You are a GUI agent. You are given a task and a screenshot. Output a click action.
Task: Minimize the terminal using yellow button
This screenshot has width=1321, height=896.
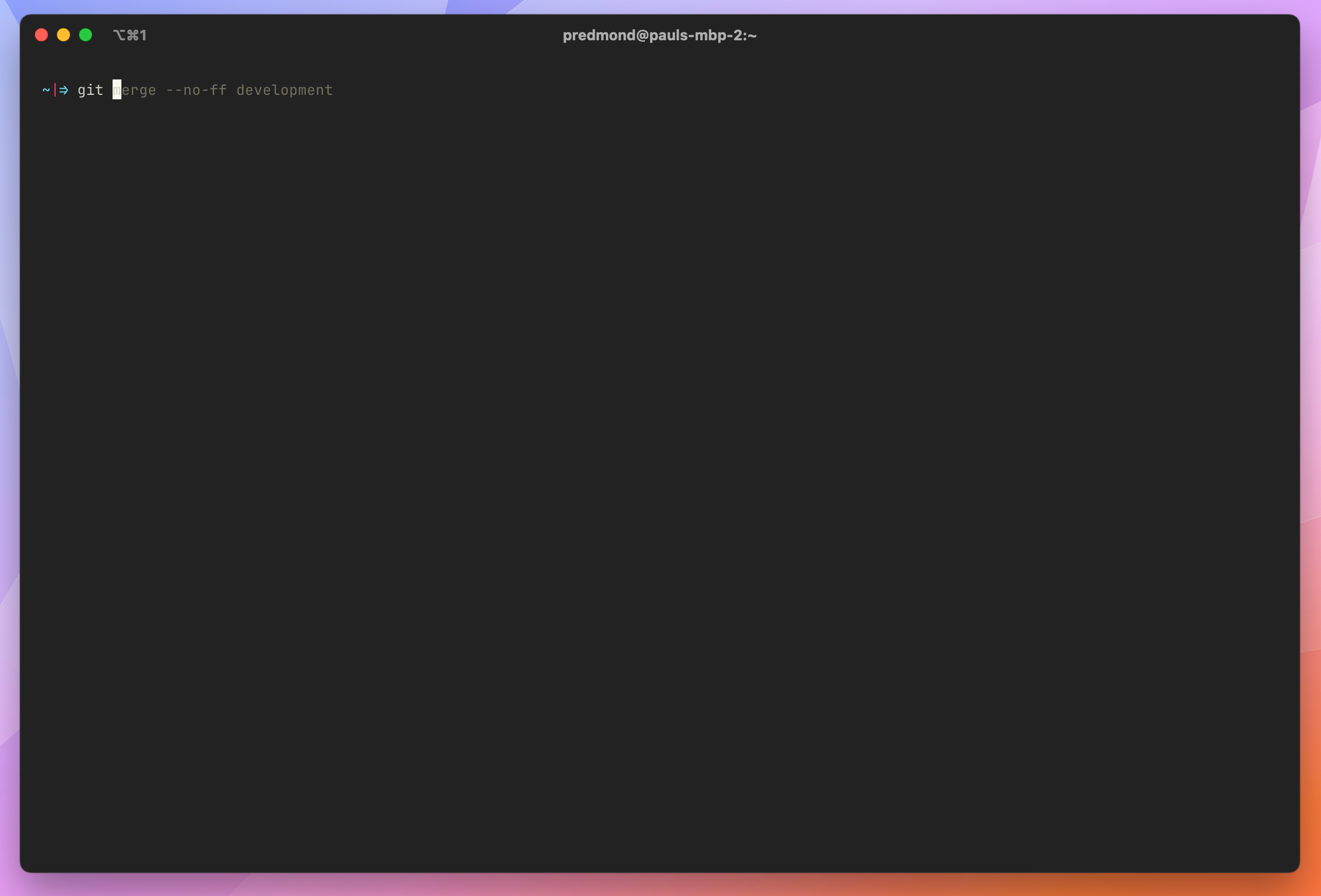click(x=63, y=35)
